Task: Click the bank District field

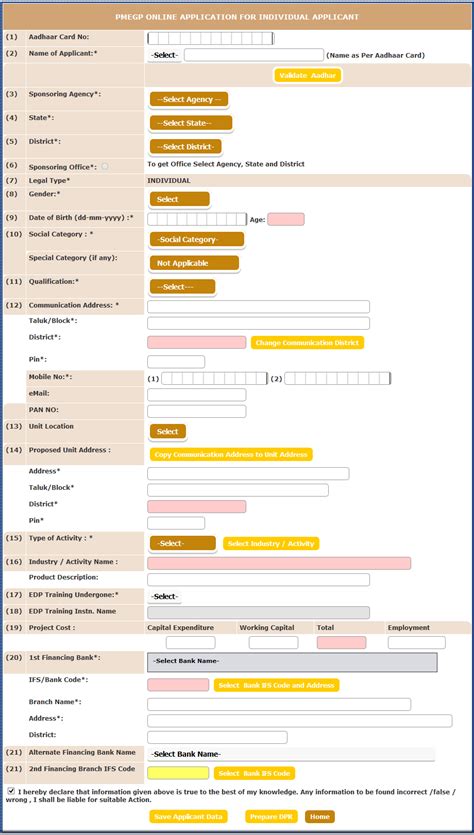Action: (x=217, y=737)
